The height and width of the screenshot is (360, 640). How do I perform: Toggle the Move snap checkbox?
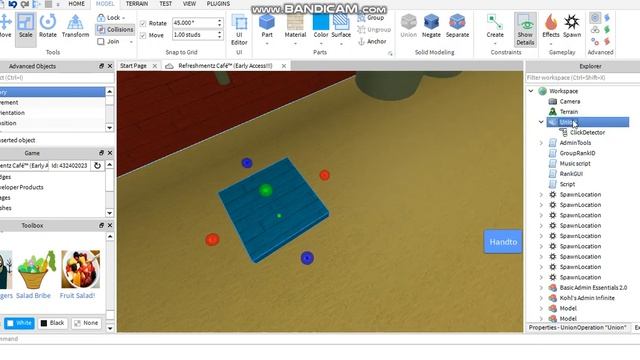pyautogui.click(x=143, y=36)
